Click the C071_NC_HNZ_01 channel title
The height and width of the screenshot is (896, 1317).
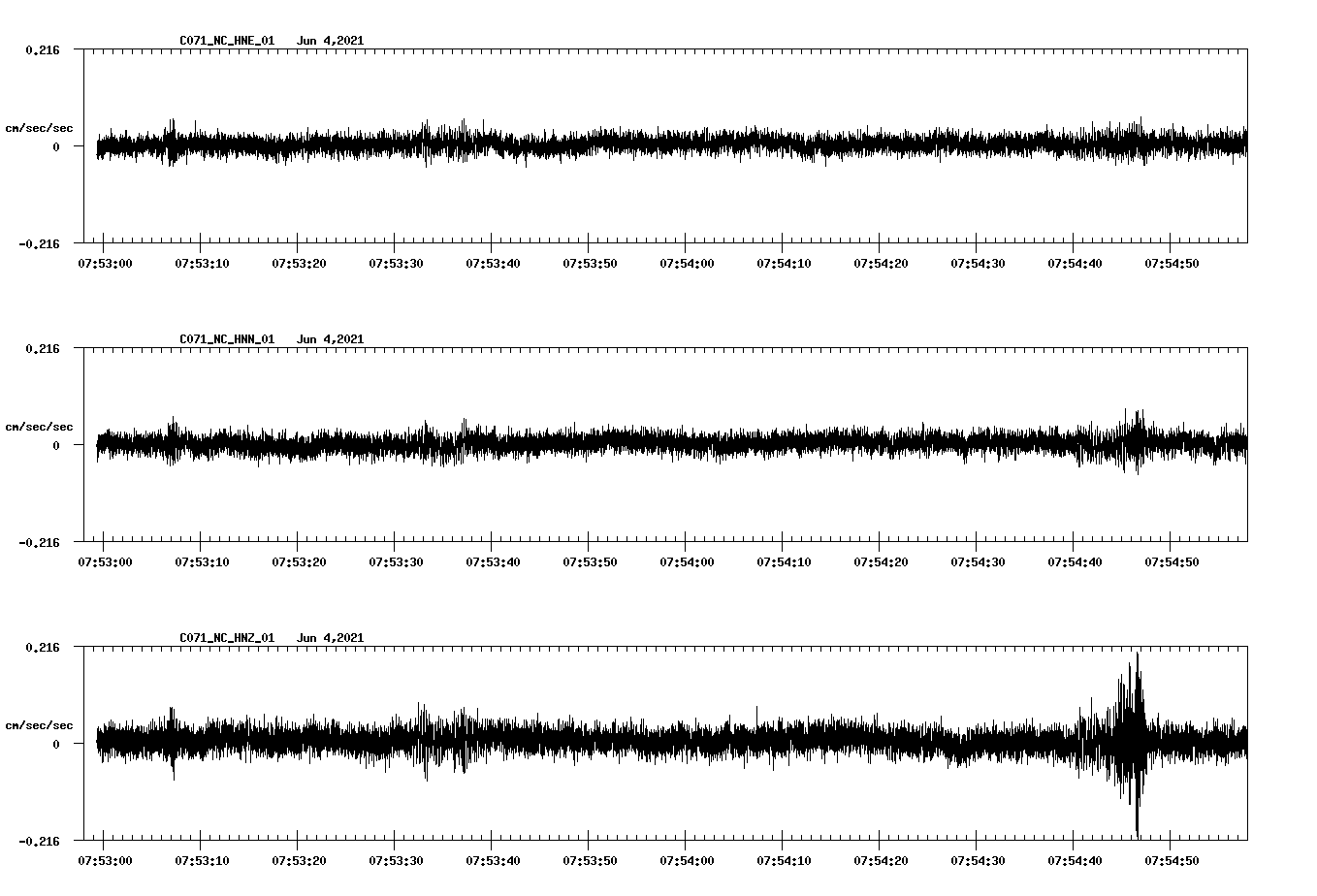227,638
